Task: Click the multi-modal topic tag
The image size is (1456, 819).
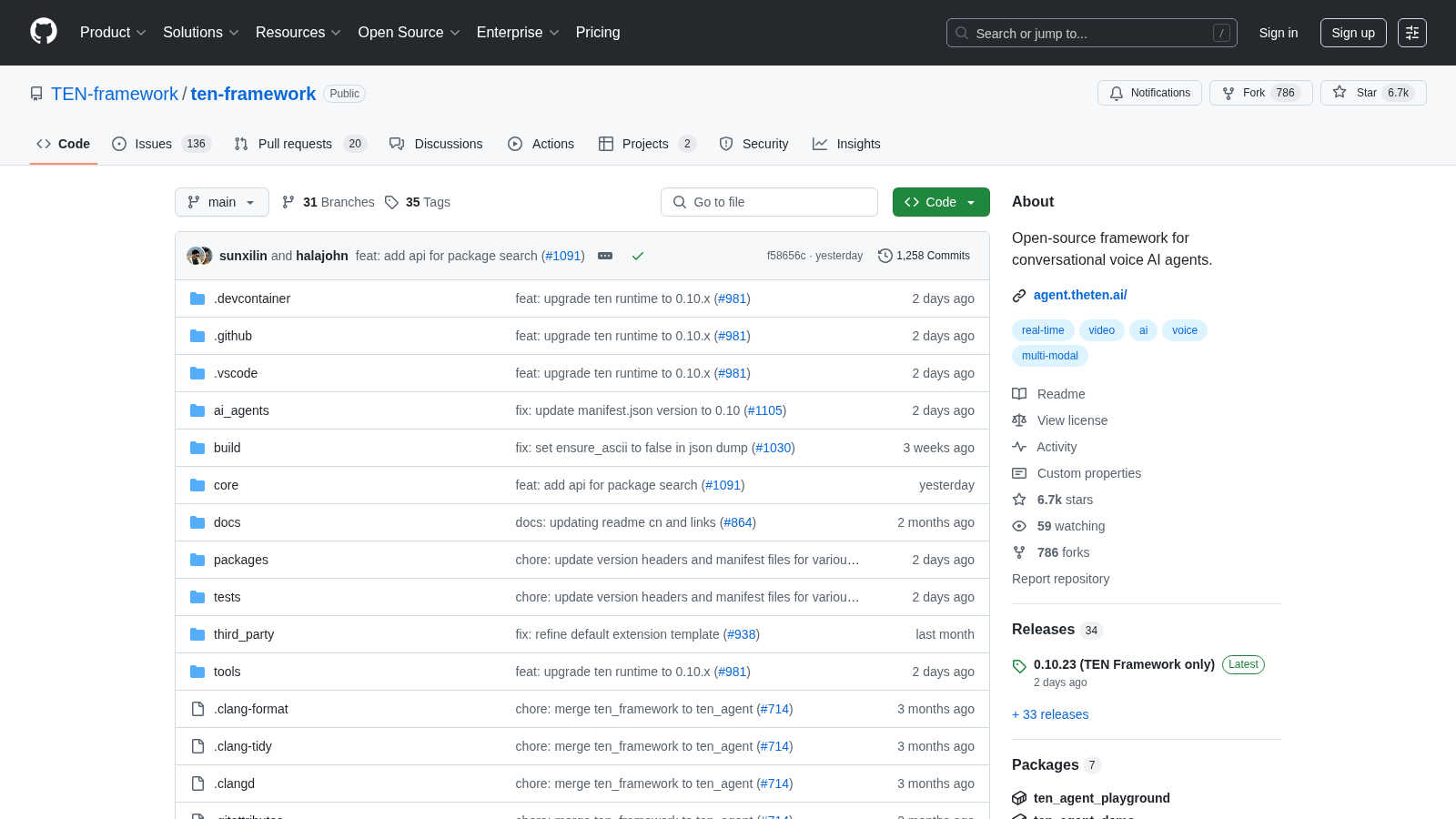Action: [1050, 356]
